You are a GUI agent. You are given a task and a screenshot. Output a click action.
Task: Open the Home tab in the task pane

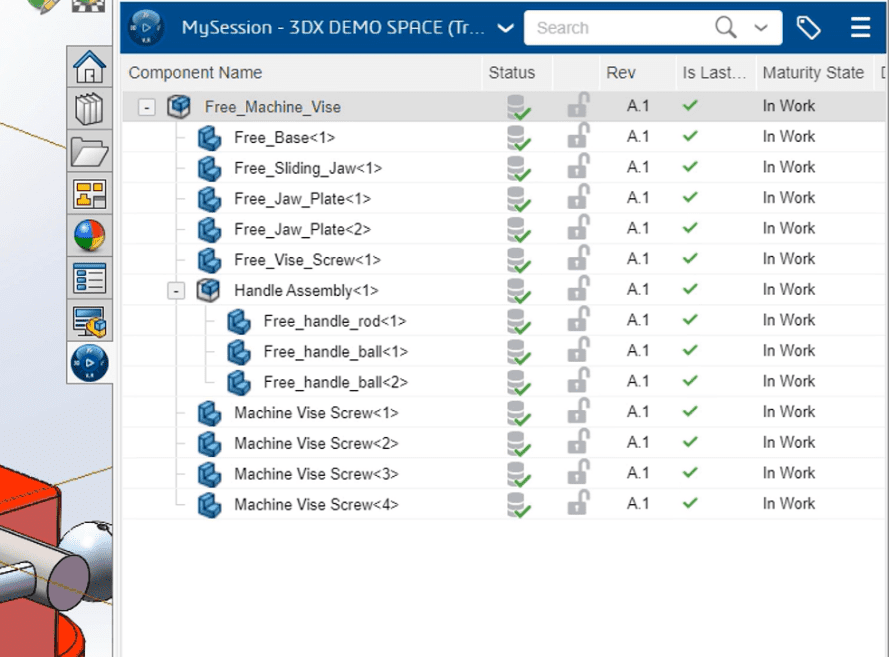pos(90,67)
